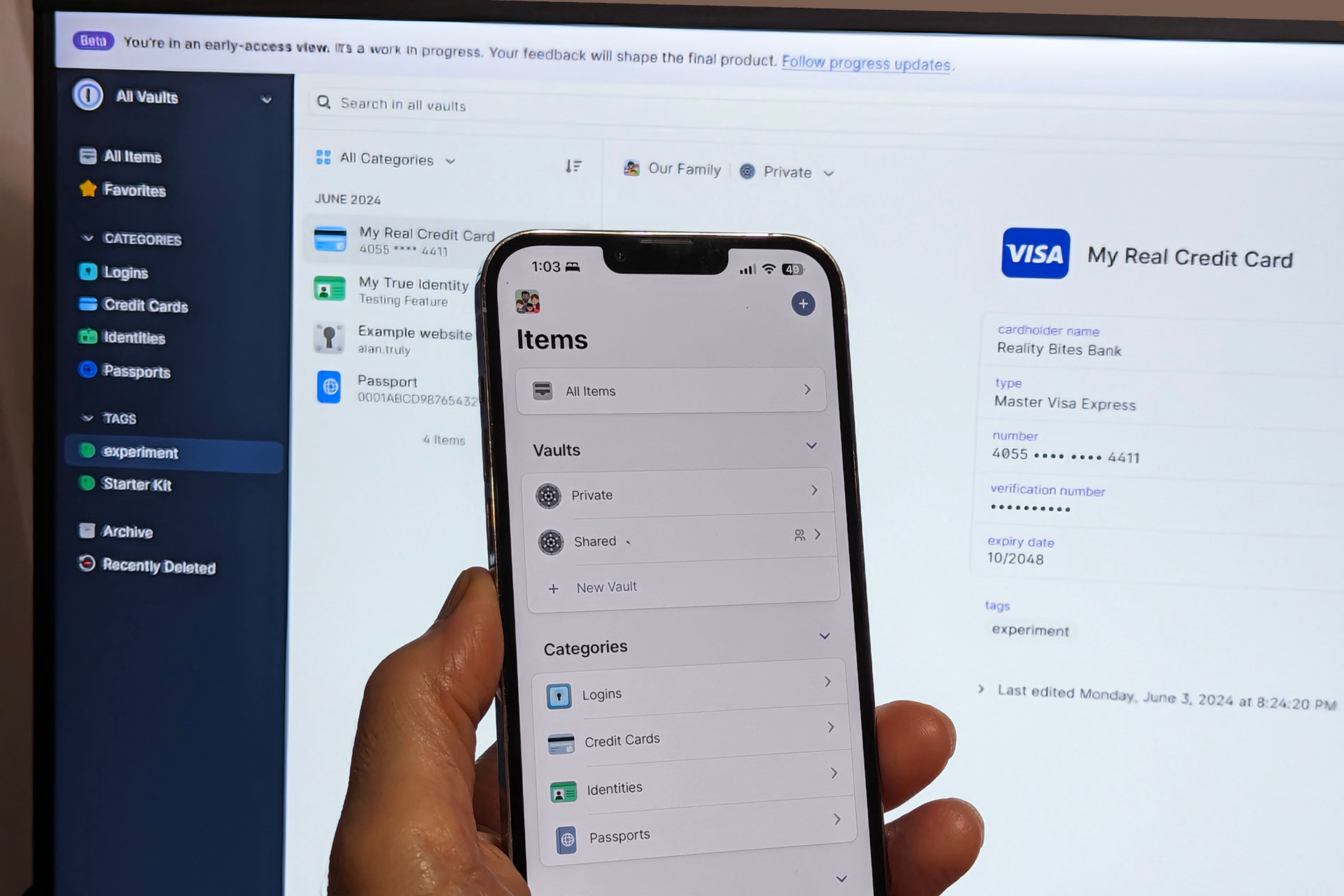Open the All Categories dropdown filter
The height and width of the screenshot is (896, 1344).
click(x=387, y=158)
